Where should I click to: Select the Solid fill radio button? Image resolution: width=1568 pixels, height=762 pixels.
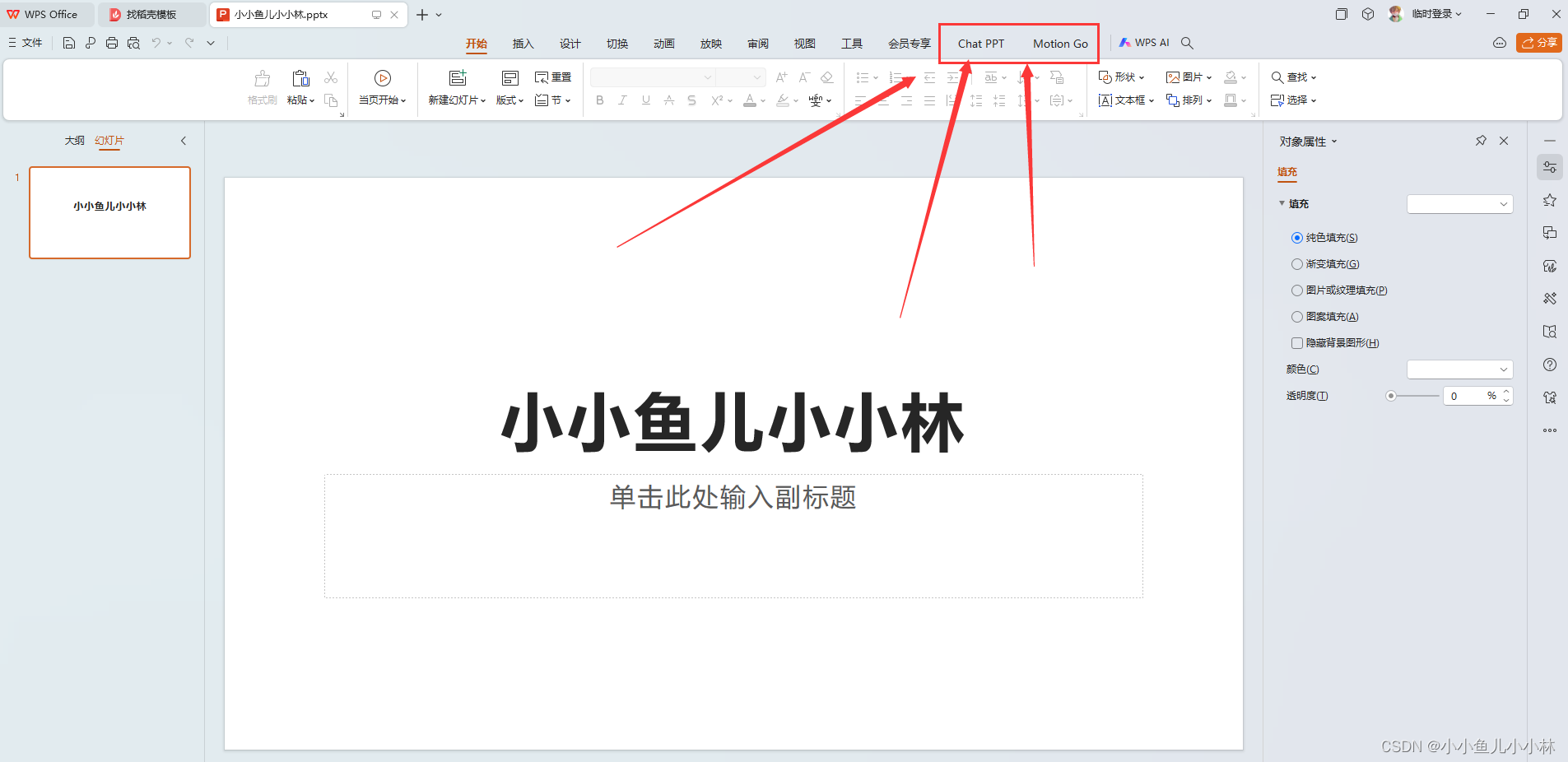(1297, 238)
